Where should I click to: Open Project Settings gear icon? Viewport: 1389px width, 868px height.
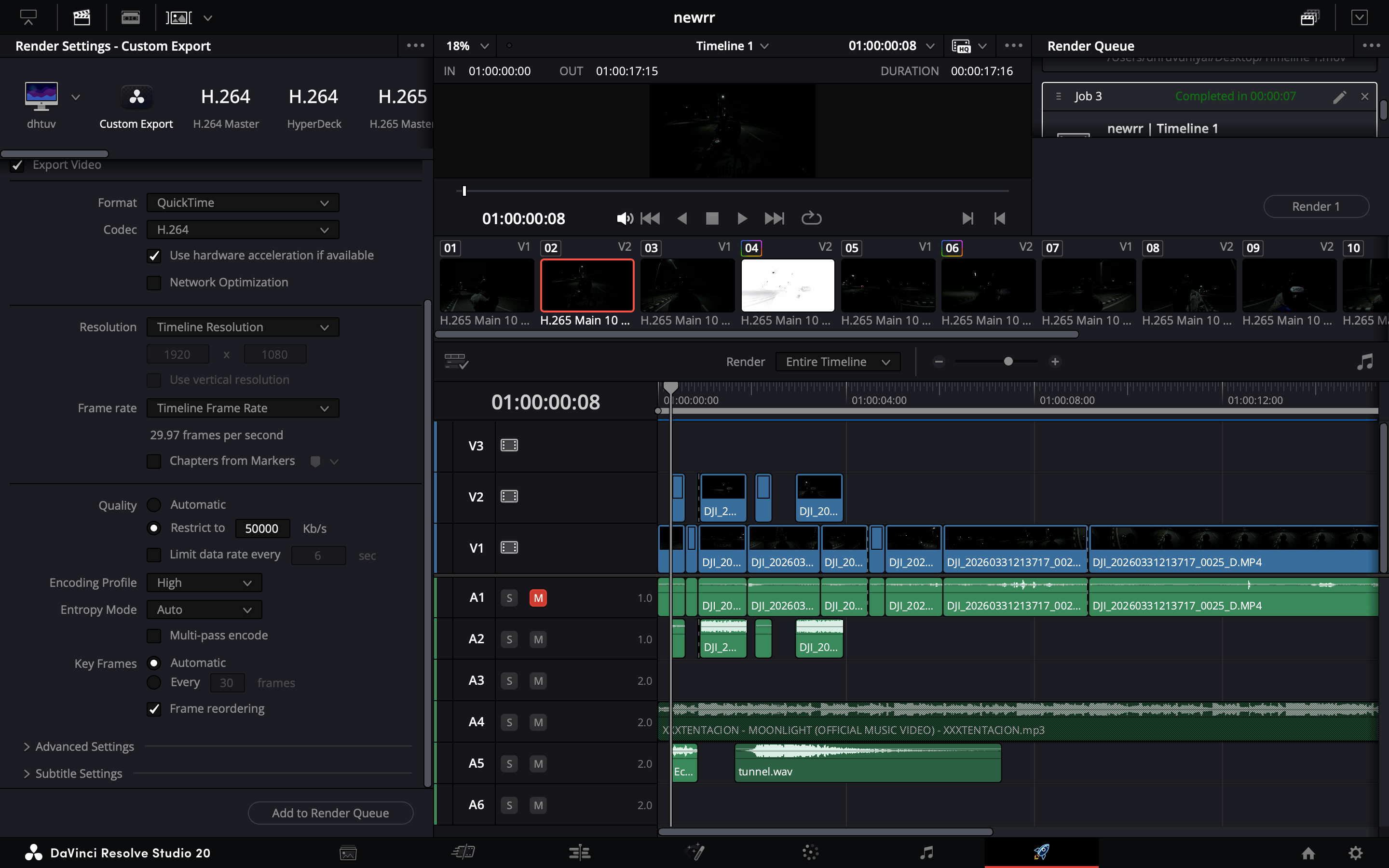1355,853
